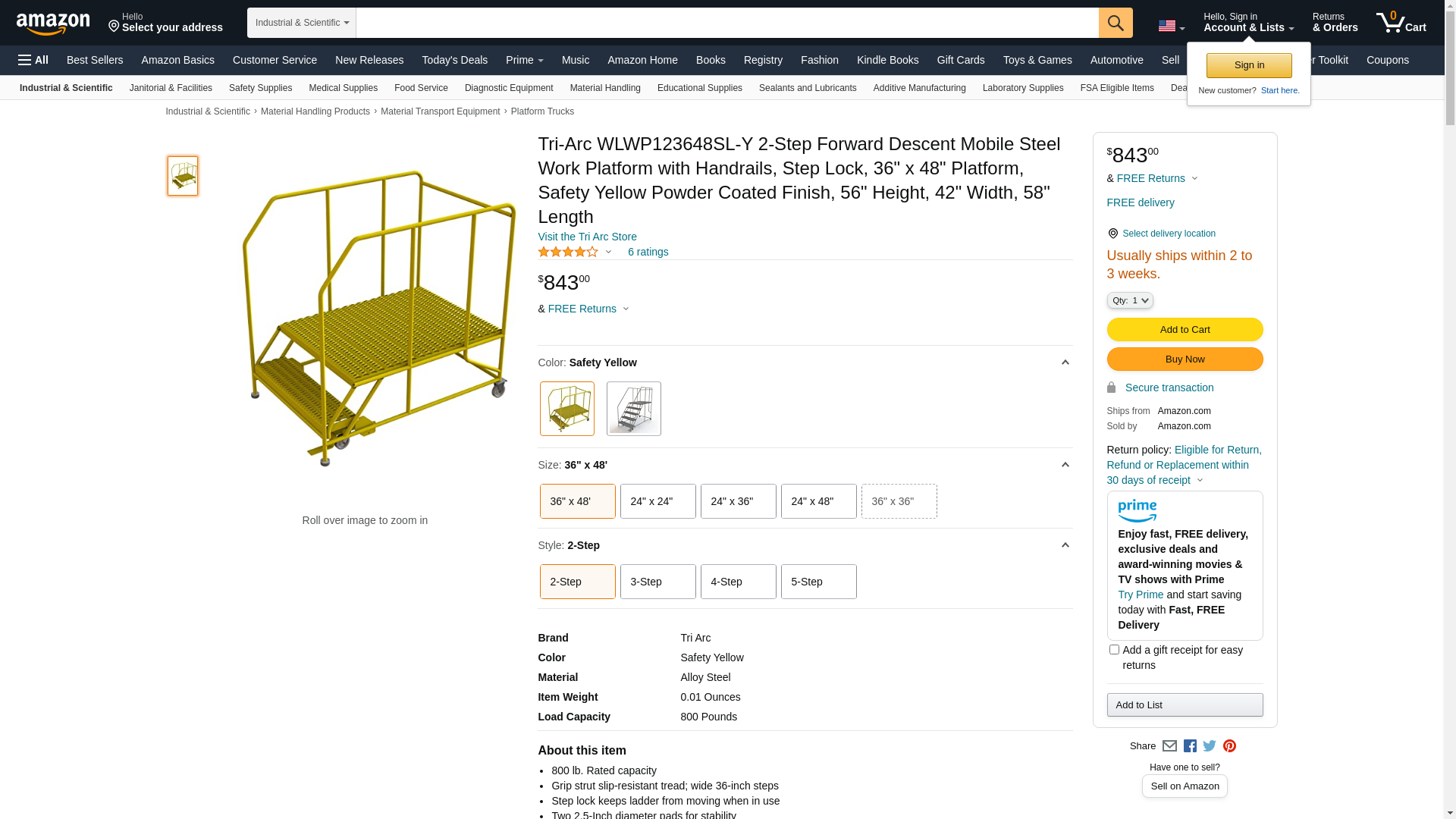Open Today's Deals in navigation bar
Image resolution: width=1456 pixels, height=819 pixels.
tap(454, 60)
